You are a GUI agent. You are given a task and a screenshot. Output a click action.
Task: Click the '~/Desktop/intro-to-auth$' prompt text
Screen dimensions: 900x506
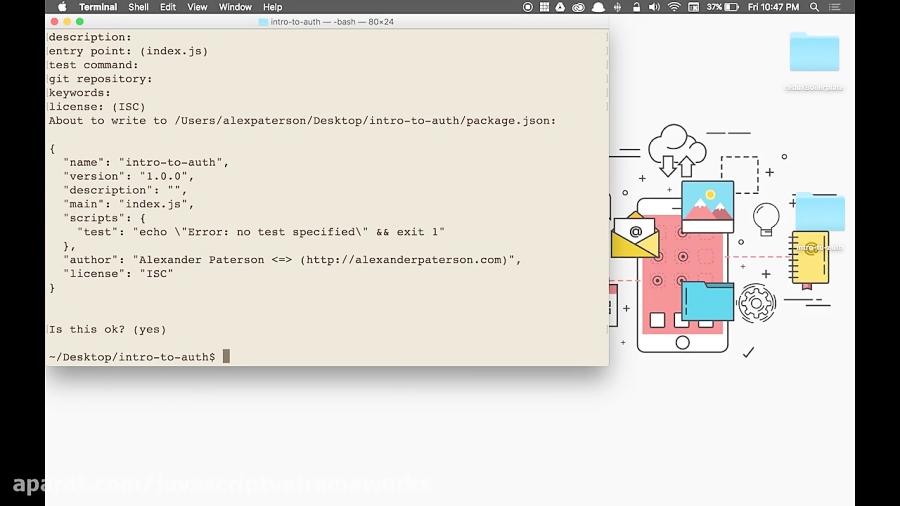click(x=132, y=357)
